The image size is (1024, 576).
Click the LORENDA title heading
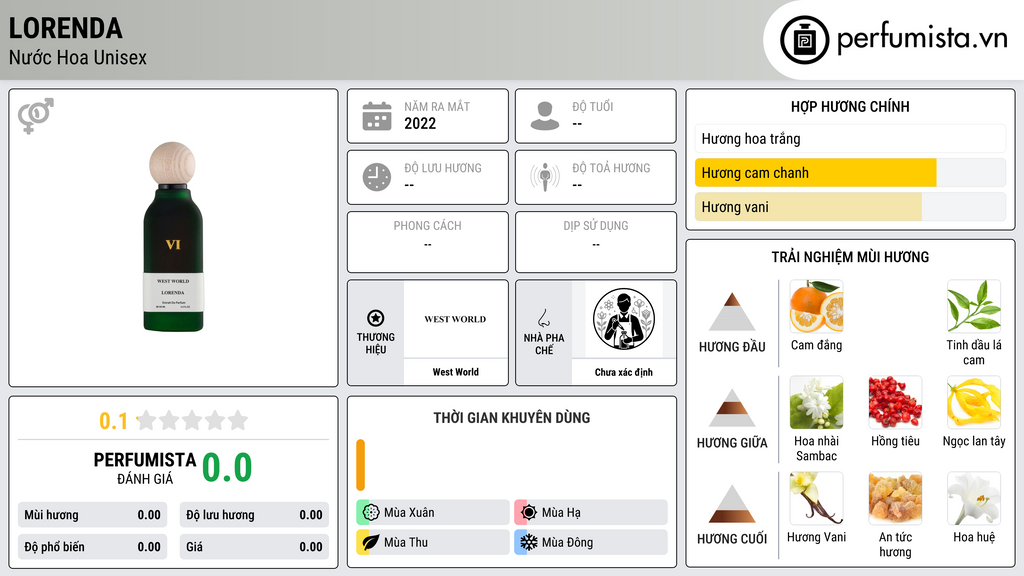tap(65, 28)
